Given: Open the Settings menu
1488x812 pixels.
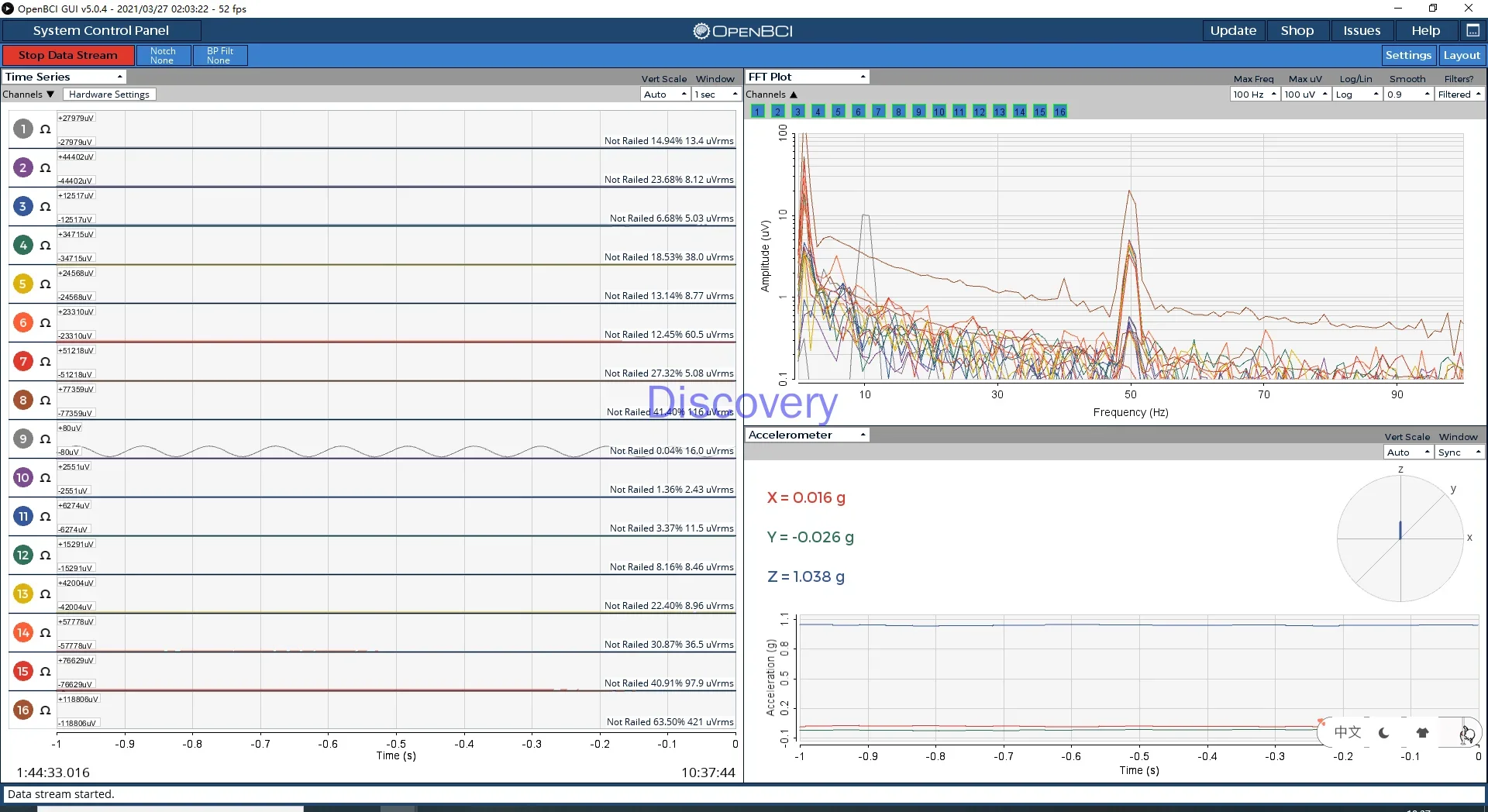Looking at the screenshot, I should [1408, 55].
